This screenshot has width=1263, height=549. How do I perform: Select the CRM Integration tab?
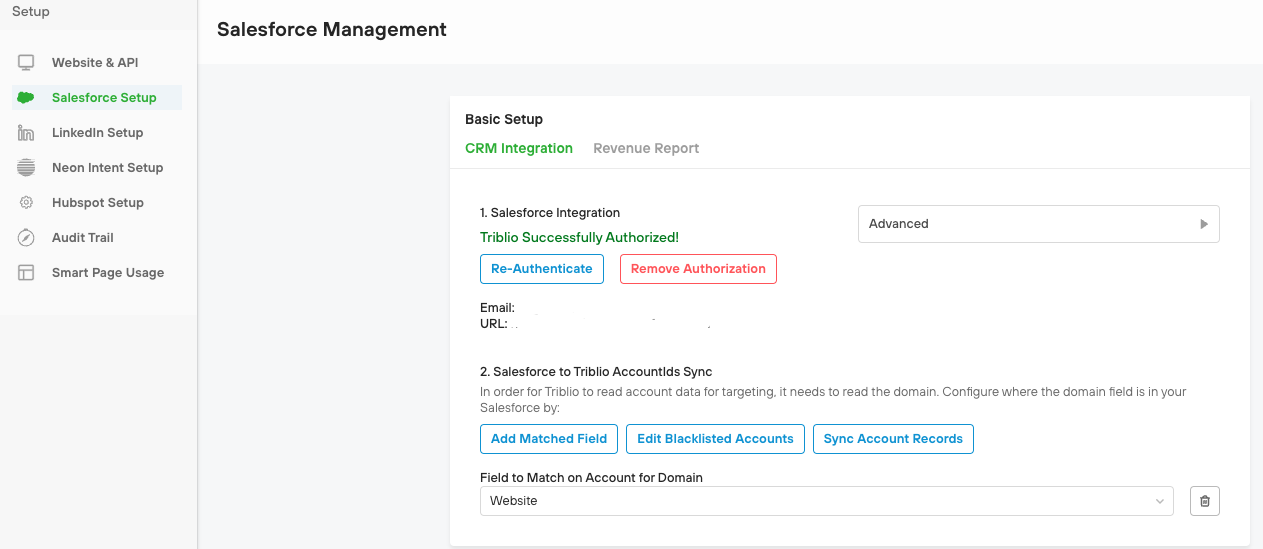click(x=519, y=148)
